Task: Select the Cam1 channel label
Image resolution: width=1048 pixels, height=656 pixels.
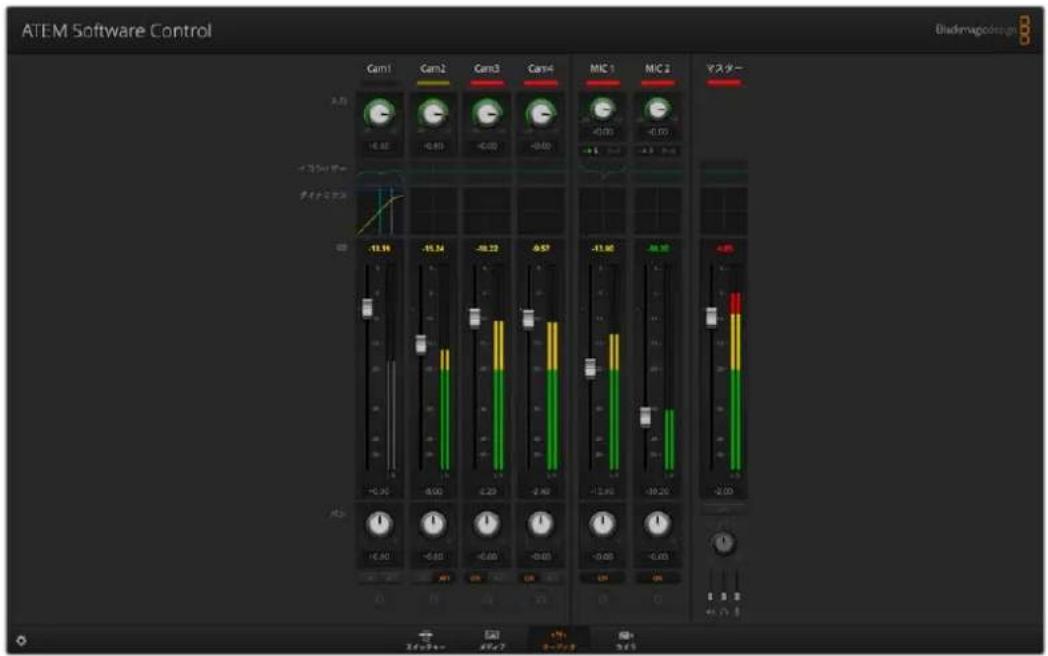Action: pyautogui.click(x=379, y=68)
